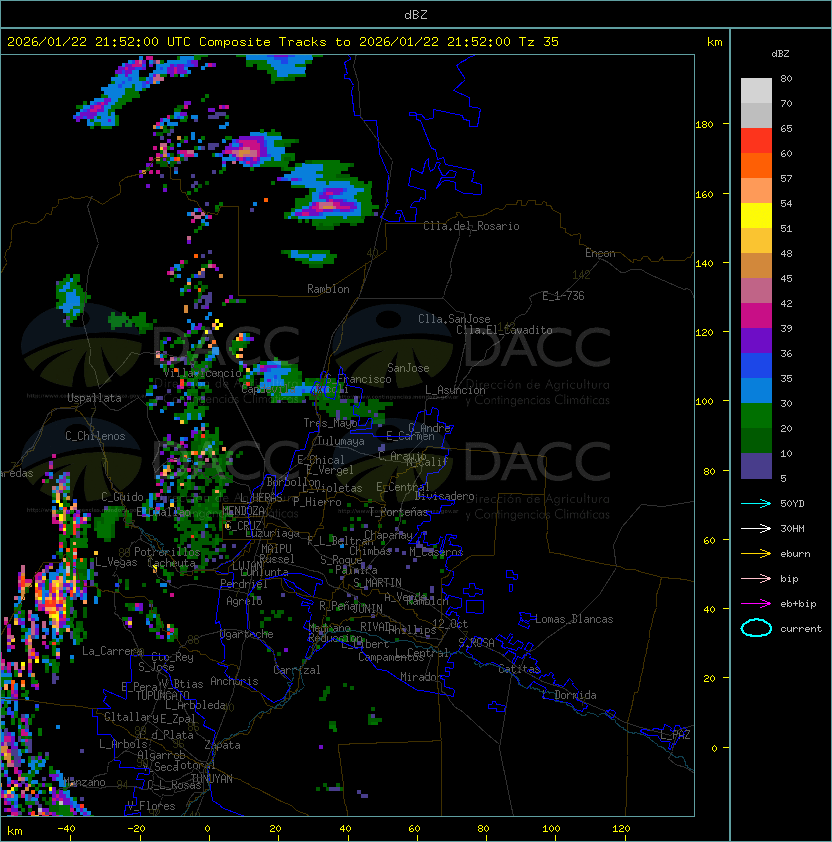Click the dark green 10 dBZ swatch
This screenshot has width=832, height=842.
(756, 440)
